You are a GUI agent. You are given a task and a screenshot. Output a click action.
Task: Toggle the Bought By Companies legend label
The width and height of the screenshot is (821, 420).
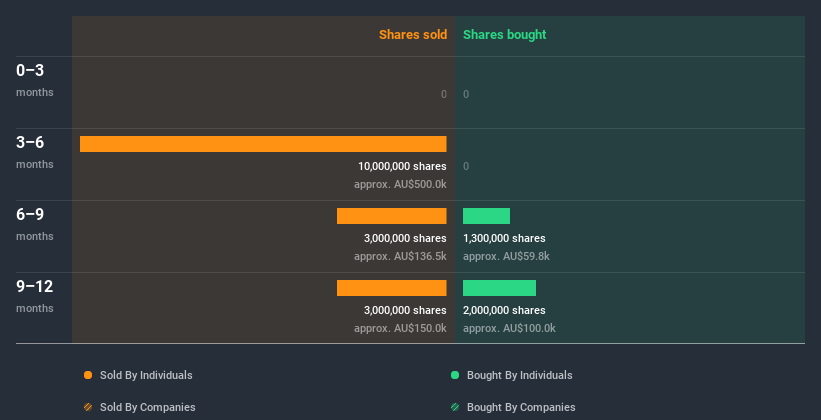point(521,407)
